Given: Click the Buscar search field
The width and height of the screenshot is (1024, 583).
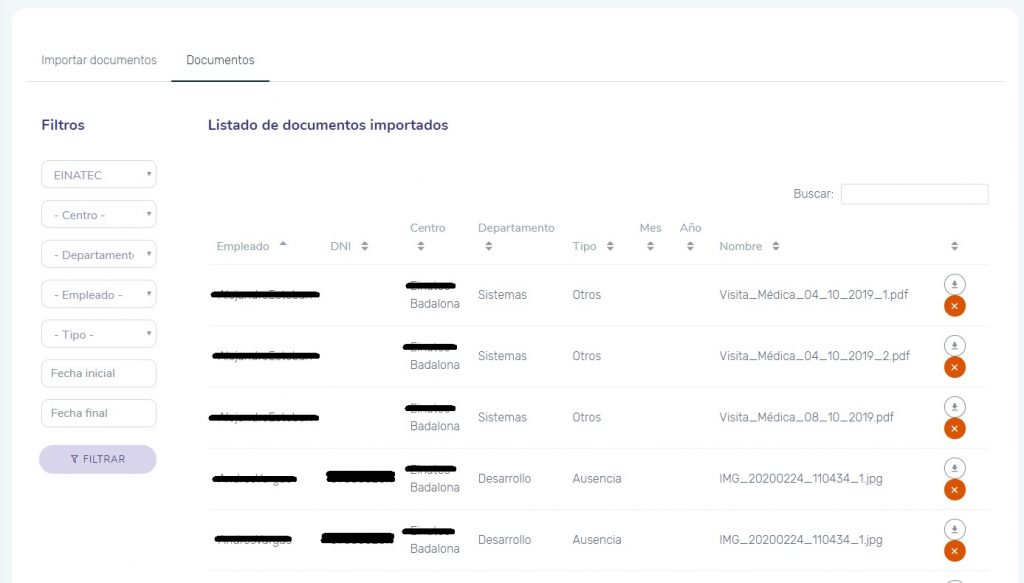Looking at the screenshot, I should (914, 194).
